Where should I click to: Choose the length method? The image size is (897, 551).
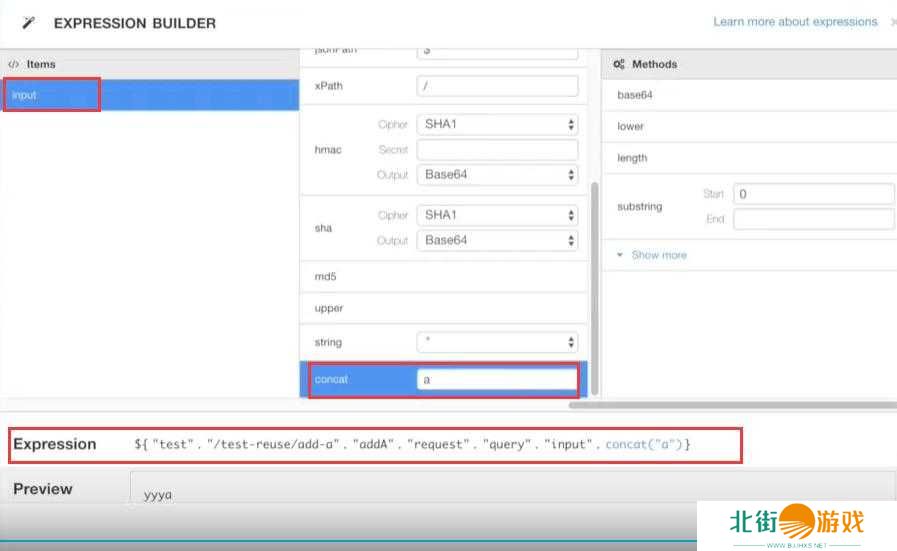point(750,158)
